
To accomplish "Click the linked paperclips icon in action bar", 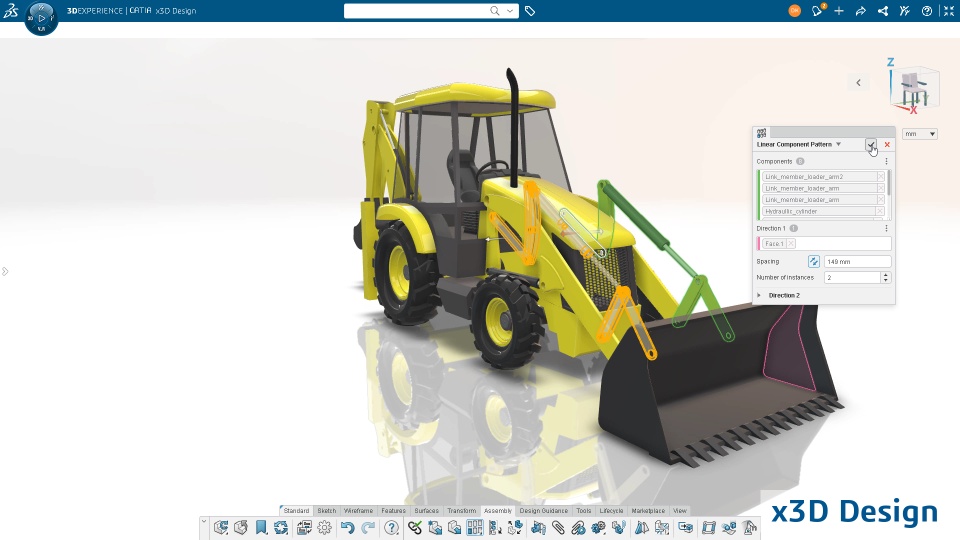I will coord(578,527).
